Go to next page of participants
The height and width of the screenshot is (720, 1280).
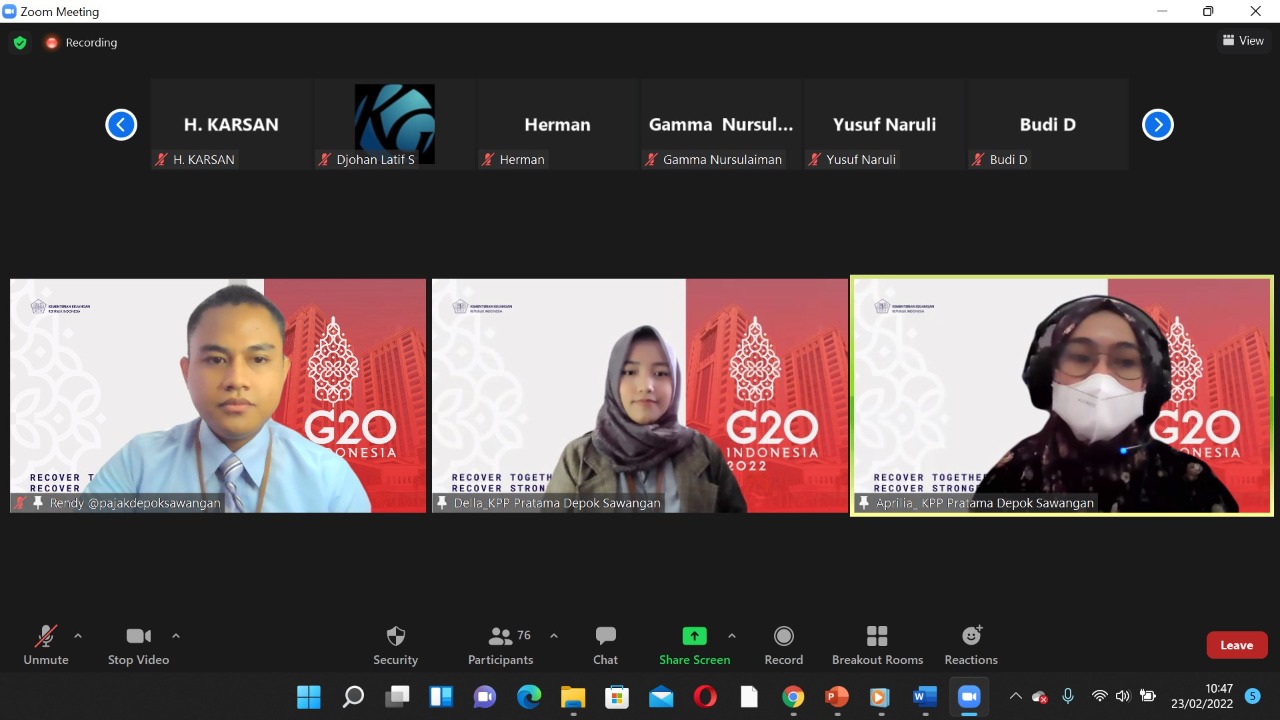(x=1157, y=125)
